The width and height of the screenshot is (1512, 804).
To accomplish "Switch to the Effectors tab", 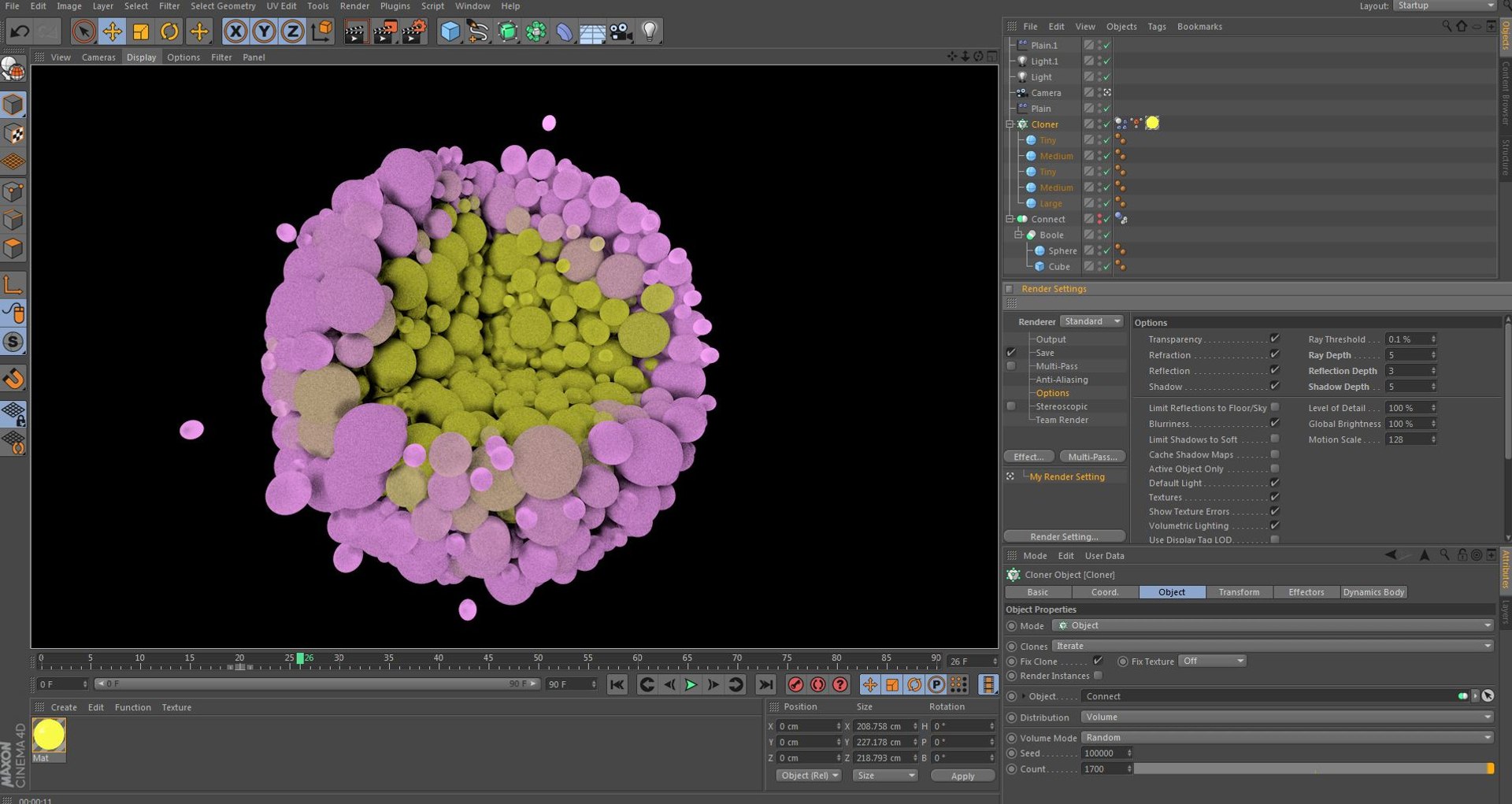I will [1306, 592].
